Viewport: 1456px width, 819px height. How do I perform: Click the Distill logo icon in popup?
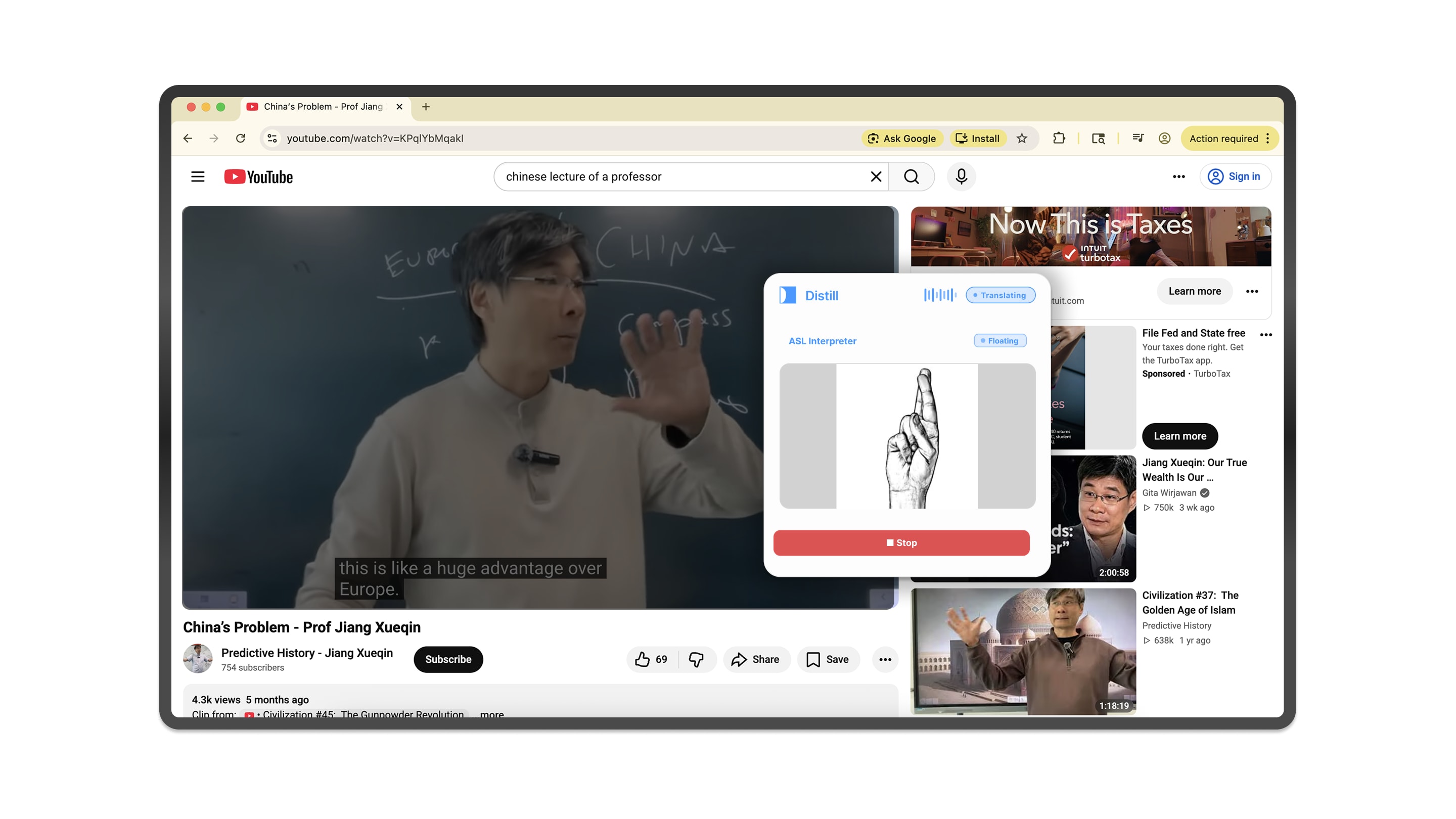pos(787,295)
